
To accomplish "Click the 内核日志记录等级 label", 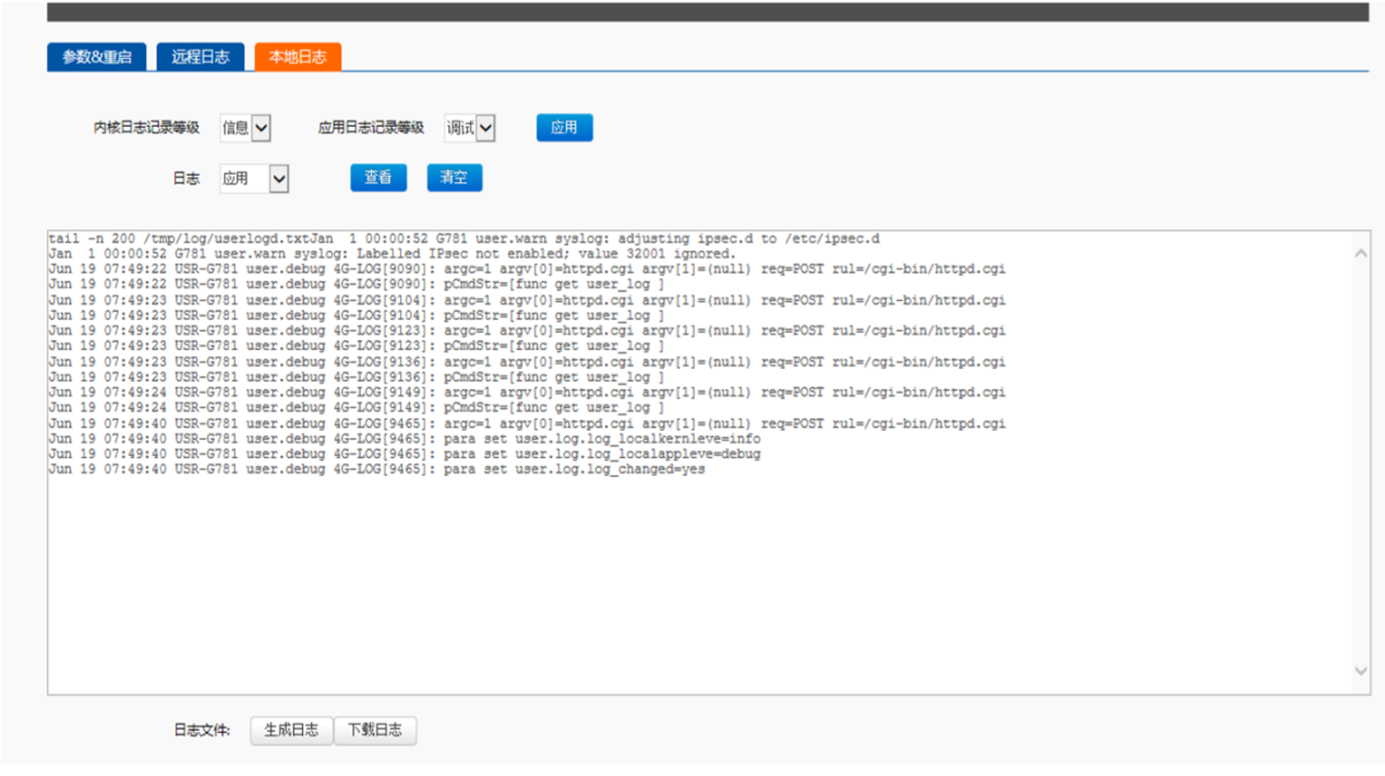I will 147,128.
